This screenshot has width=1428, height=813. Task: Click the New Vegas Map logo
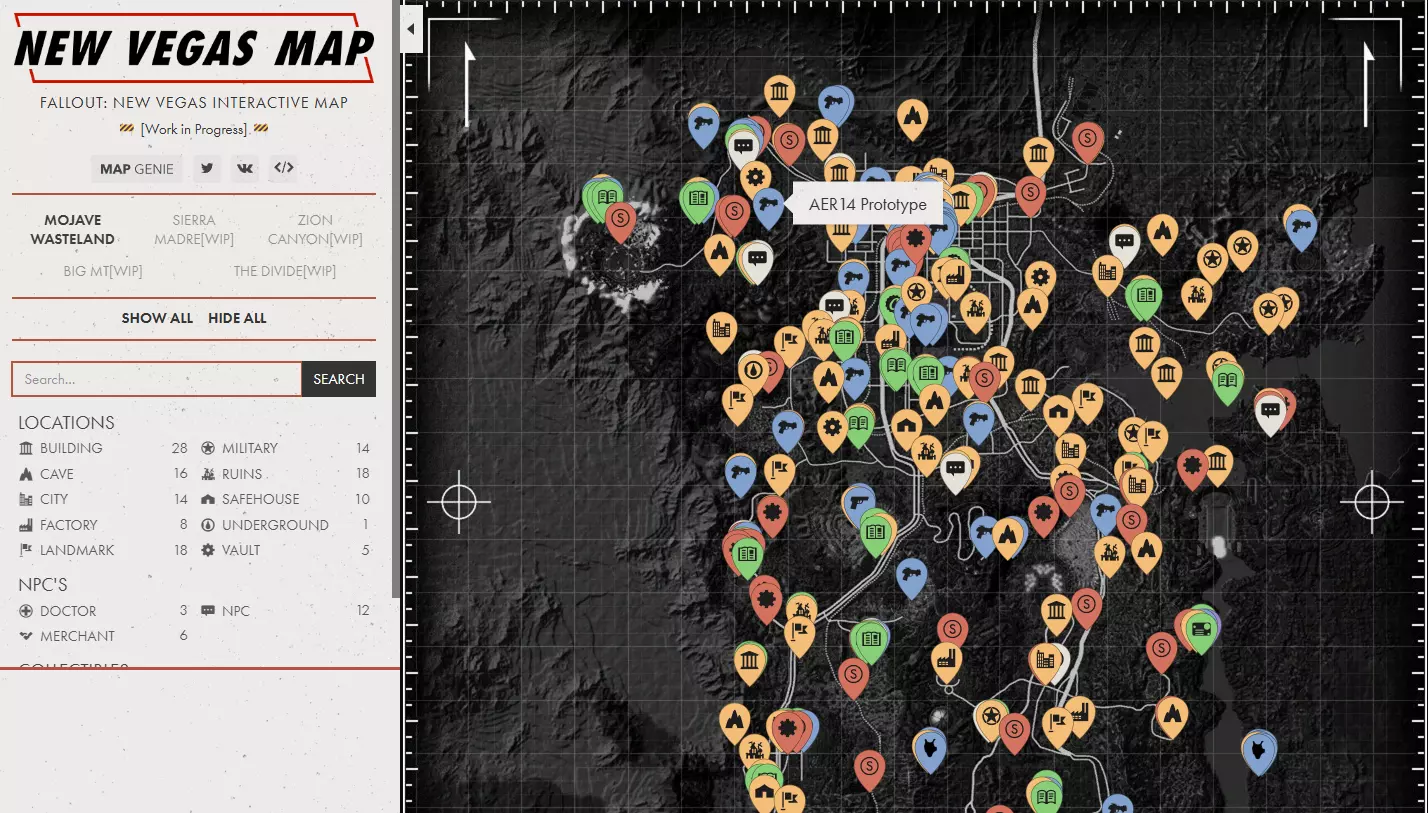(194, 49)
